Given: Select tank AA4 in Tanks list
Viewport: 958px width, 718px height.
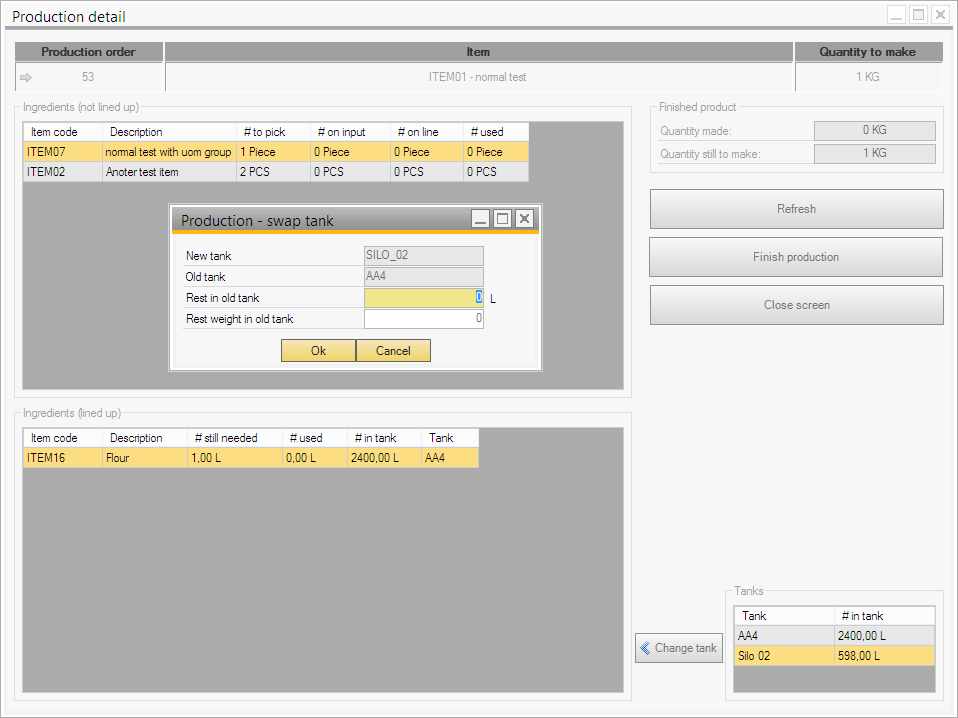Looking at the screenshot, I should [x=783, y=636].
